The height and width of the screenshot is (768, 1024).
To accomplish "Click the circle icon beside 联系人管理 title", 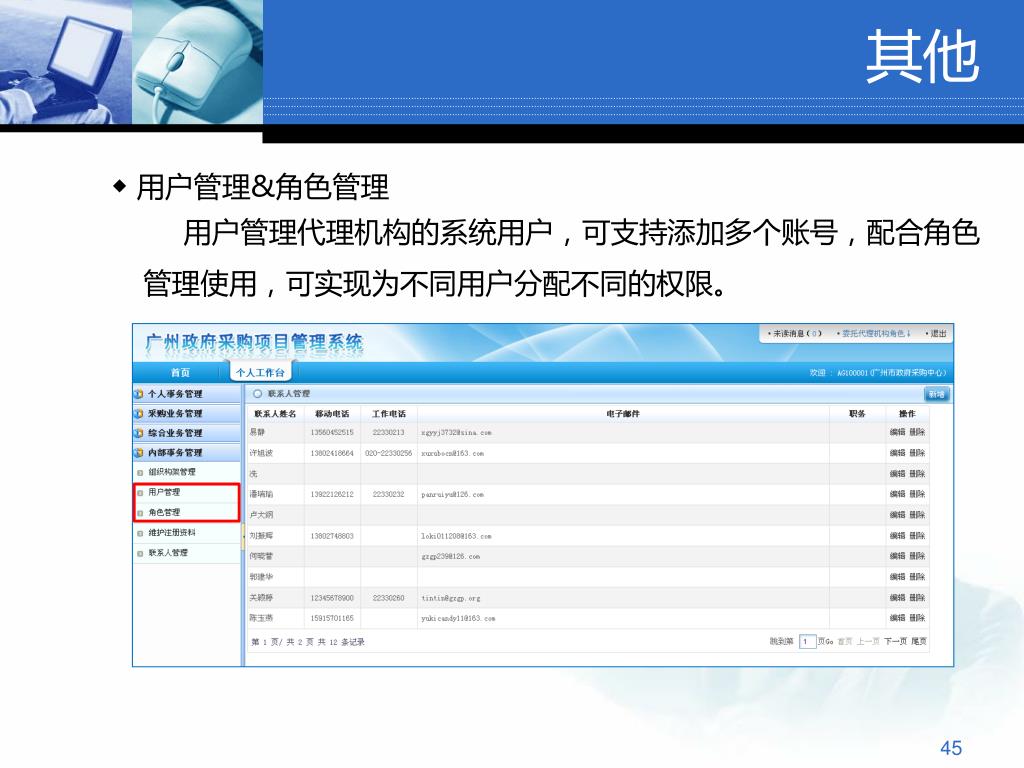I will [257, 393].
